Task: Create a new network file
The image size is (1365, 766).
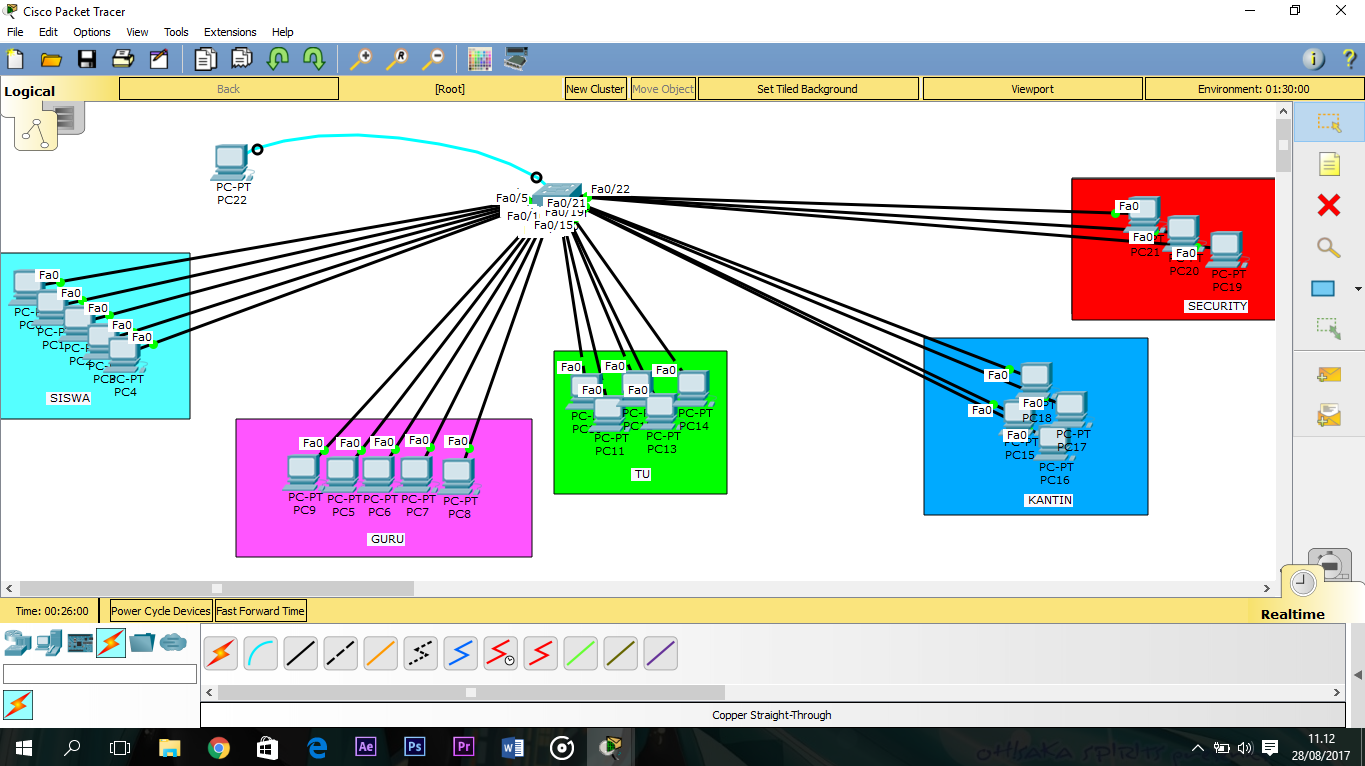Action: tap(15, 59)
